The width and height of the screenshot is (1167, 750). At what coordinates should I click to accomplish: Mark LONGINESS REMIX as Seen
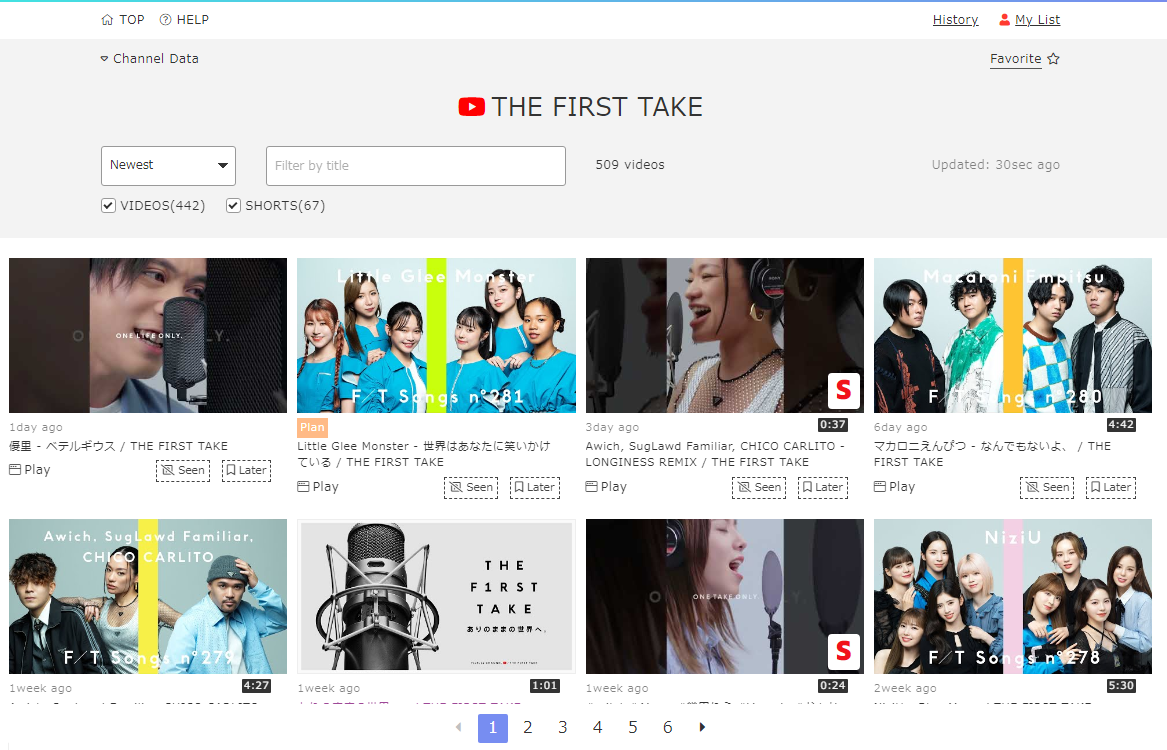(759, 487)
